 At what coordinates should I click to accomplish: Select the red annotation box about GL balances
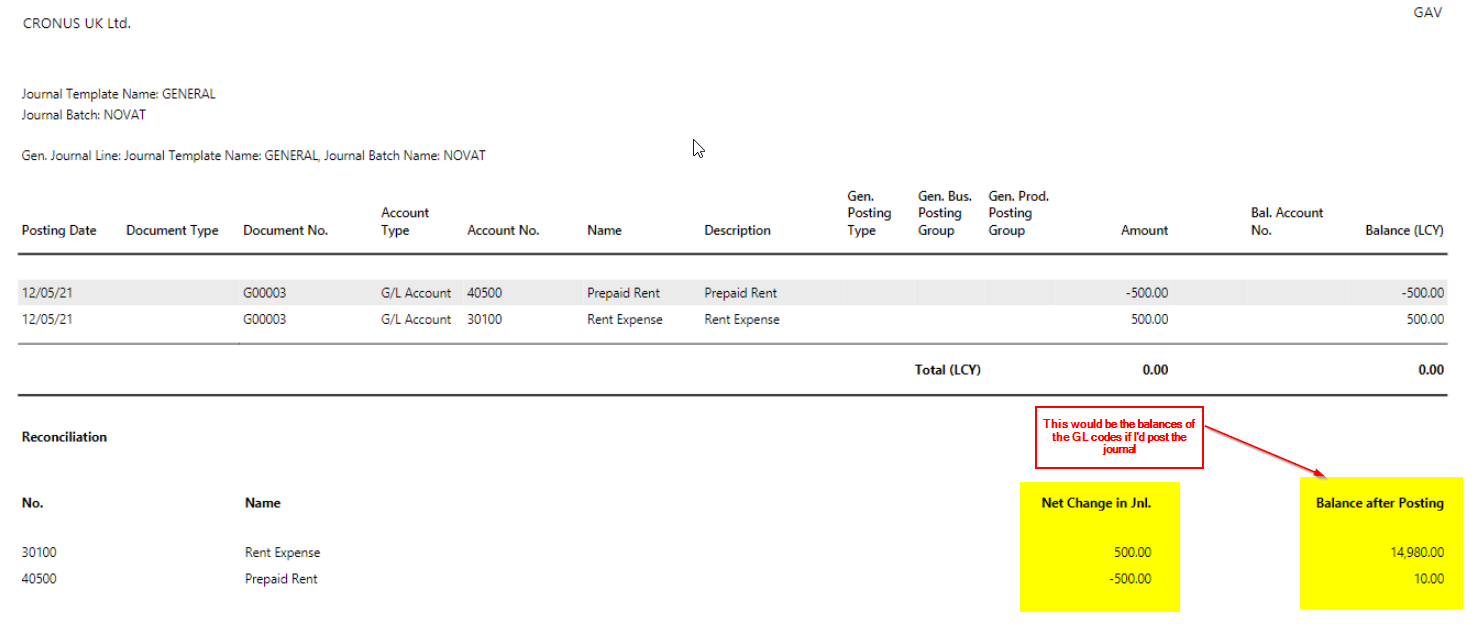point(1119,437)
